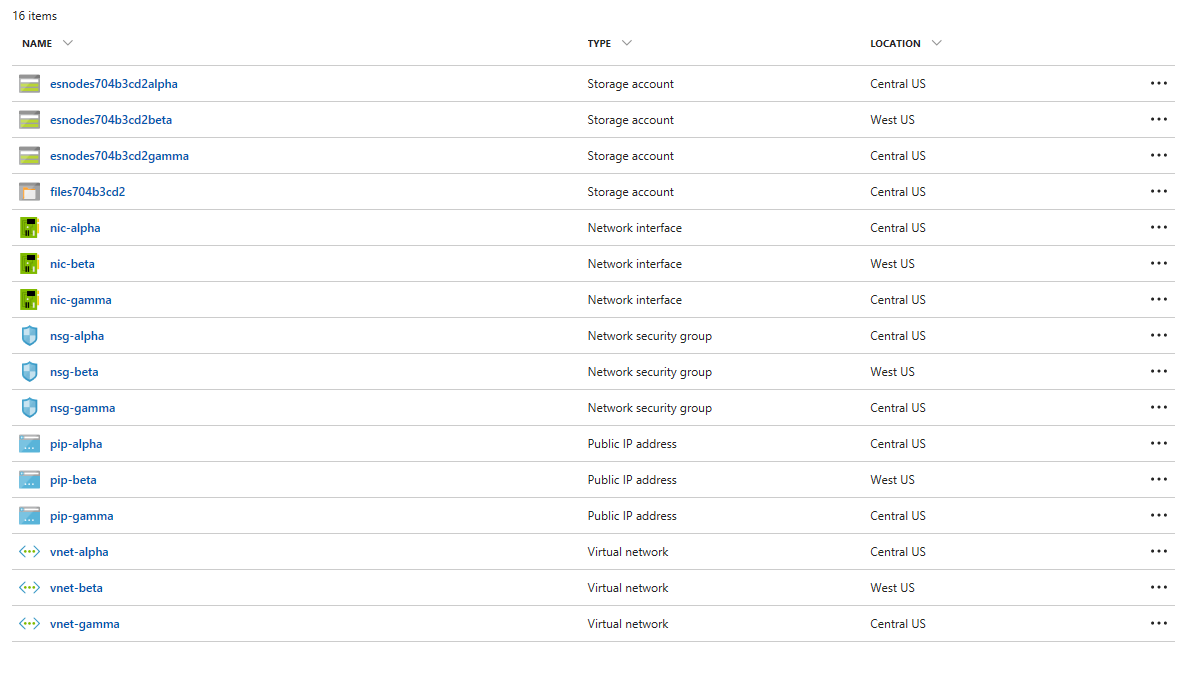Open the pip-alpha public IP link
The height and width of the screenshot is (680, 1193).
[76, 444]
